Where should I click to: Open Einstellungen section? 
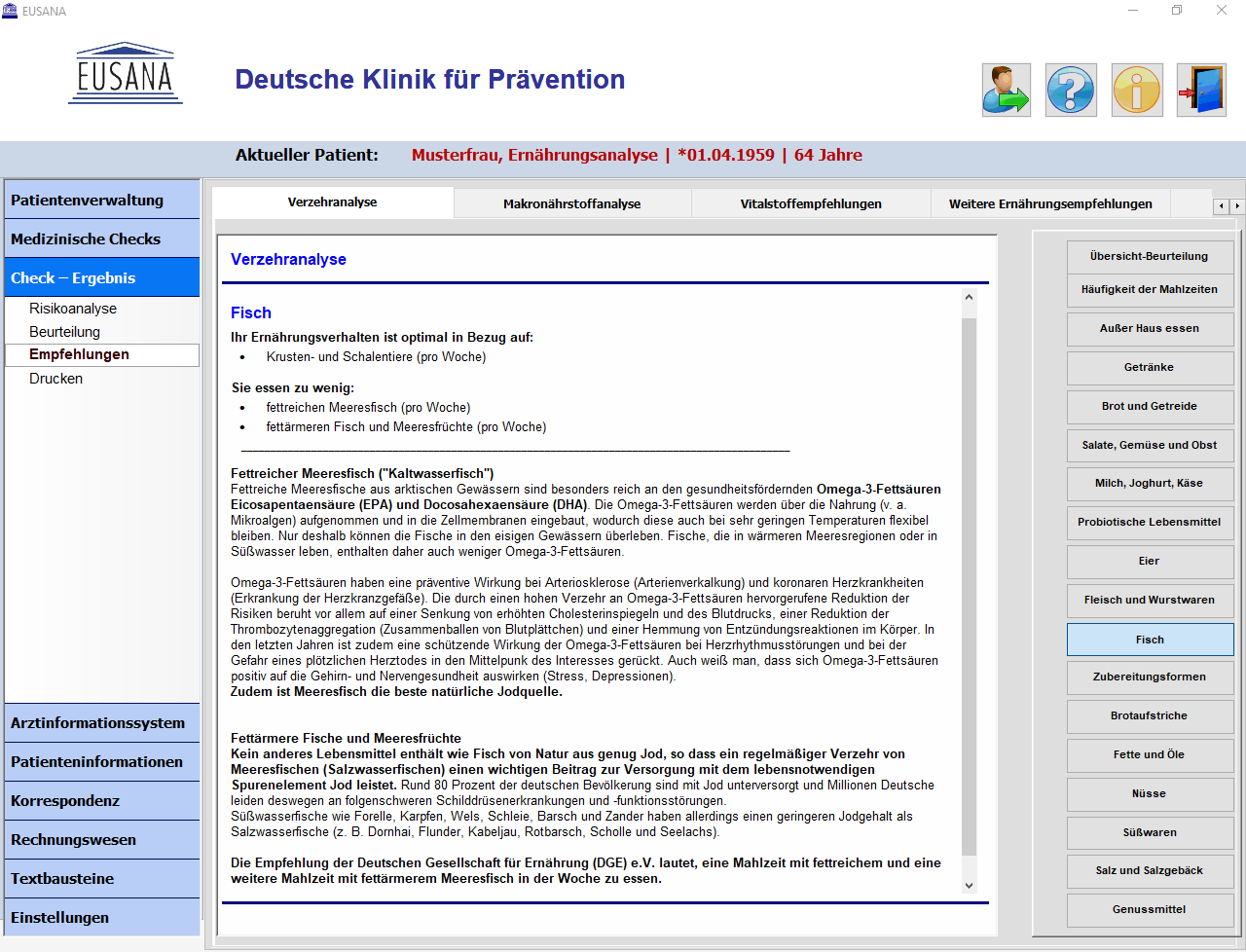(x=102, y=917)
